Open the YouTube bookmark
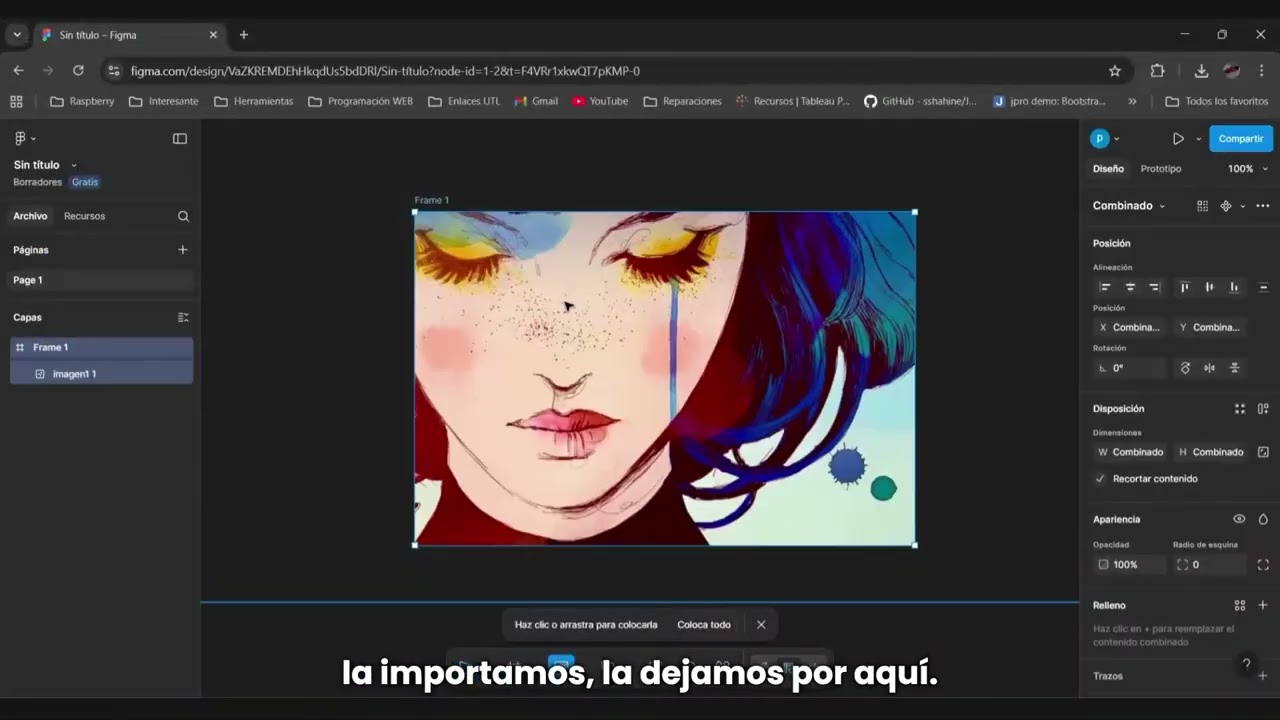The height and width of the screenshot is (720, 1280). (x=600, y=101)
